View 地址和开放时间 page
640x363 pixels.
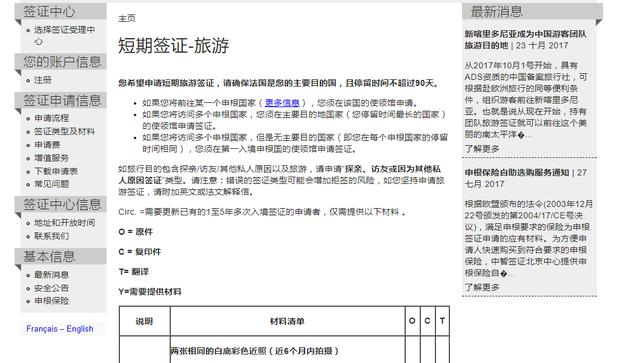[64, 223]
